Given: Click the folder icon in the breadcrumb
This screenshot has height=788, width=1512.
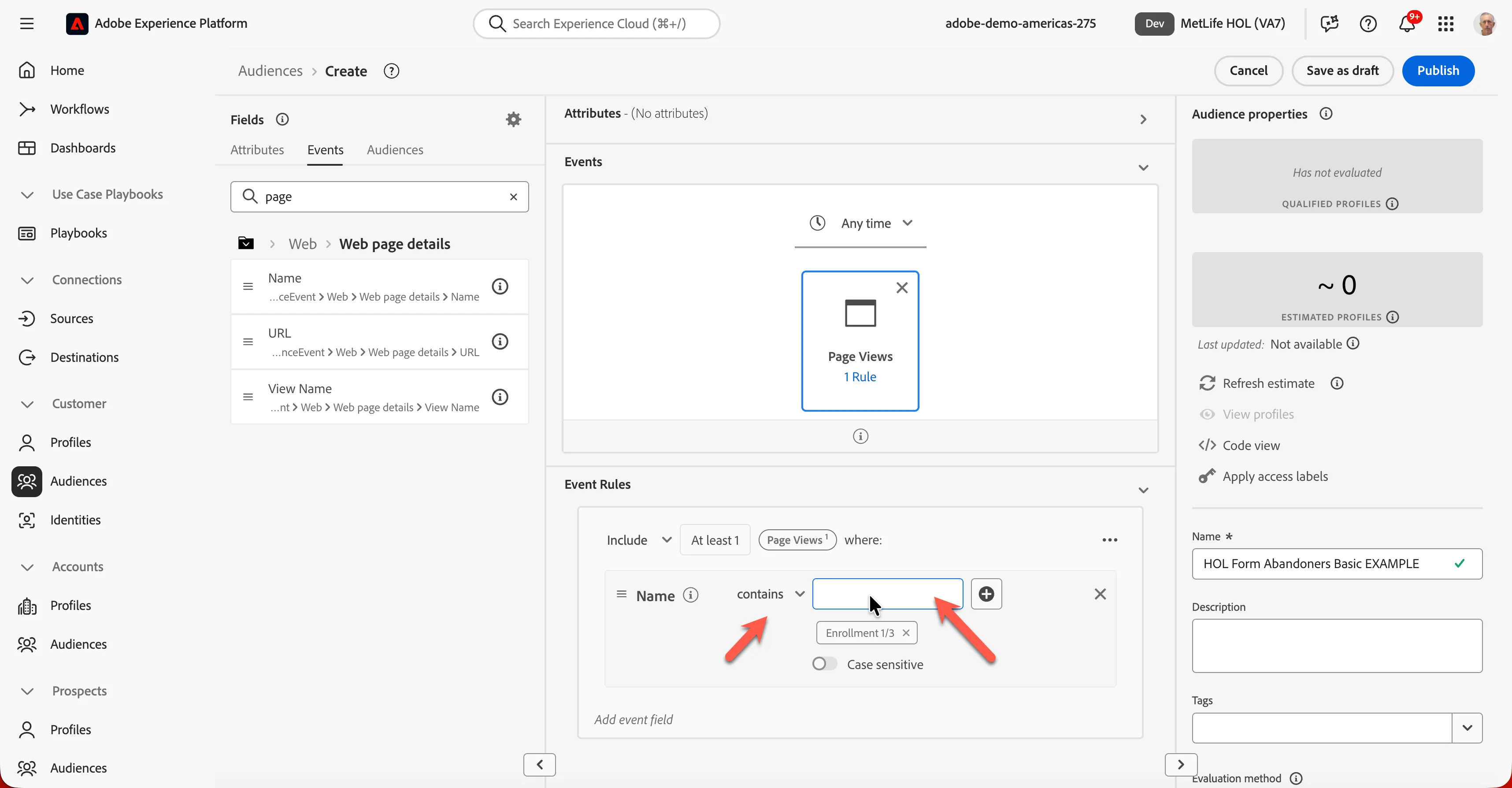Looking at the screenshot, I should 246,243.
